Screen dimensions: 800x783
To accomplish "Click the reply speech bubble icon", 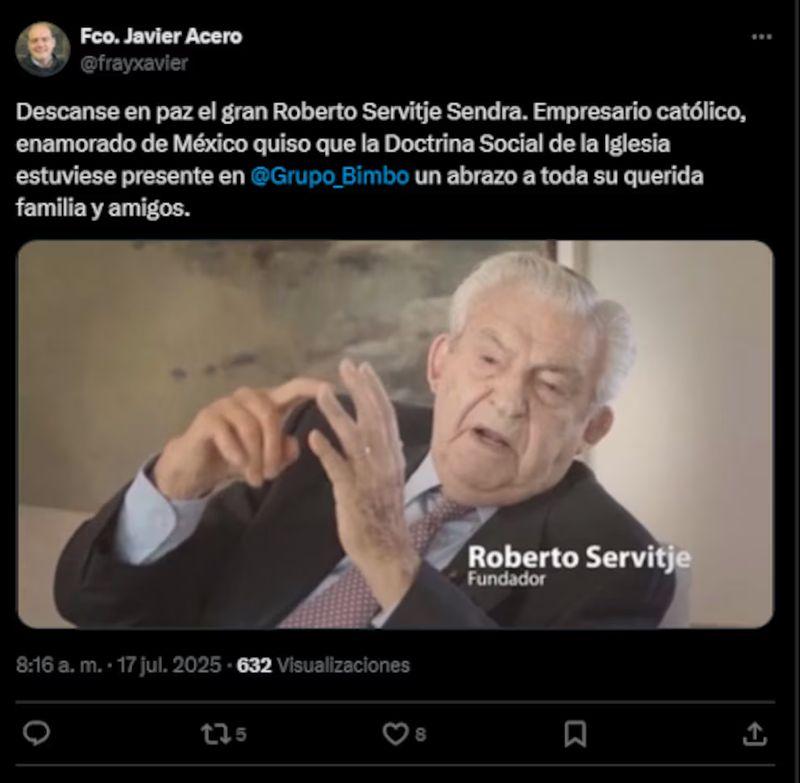I will pyautogui.click(x=36, y=734).
